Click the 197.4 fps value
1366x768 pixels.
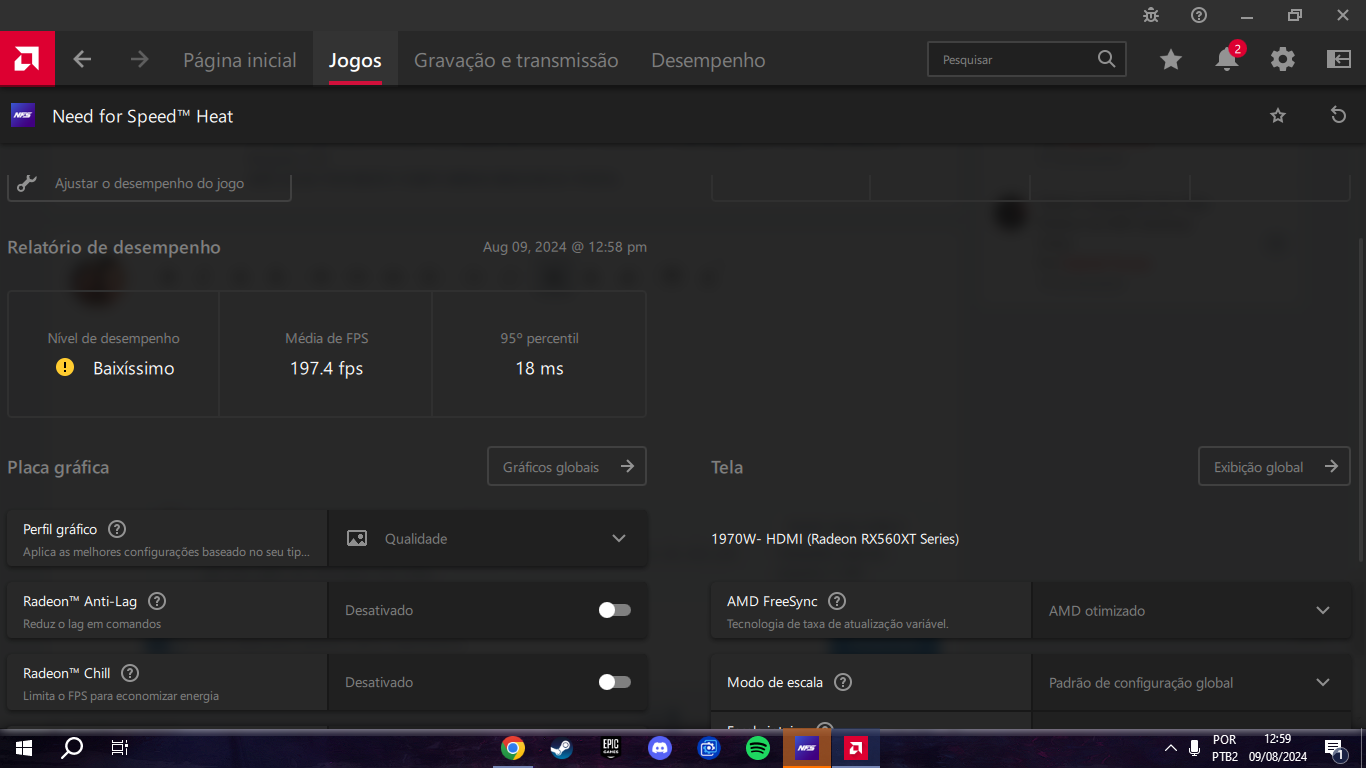[x=326, y=368]
